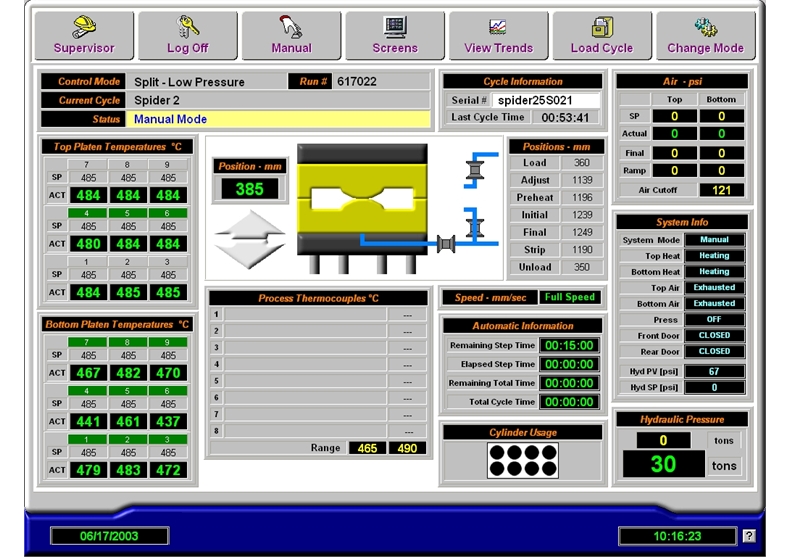Switch to Manual using the hand icon

(x=291, y=27)
